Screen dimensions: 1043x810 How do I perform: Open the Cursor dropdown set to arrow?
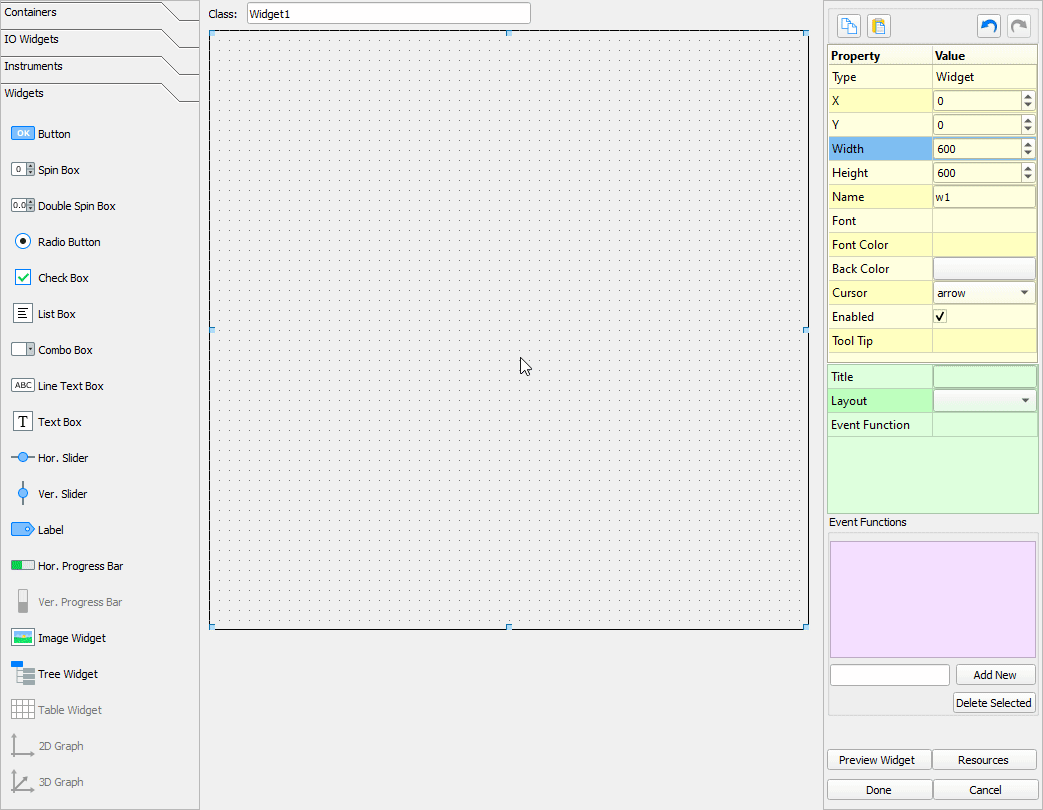coord(984,293)
